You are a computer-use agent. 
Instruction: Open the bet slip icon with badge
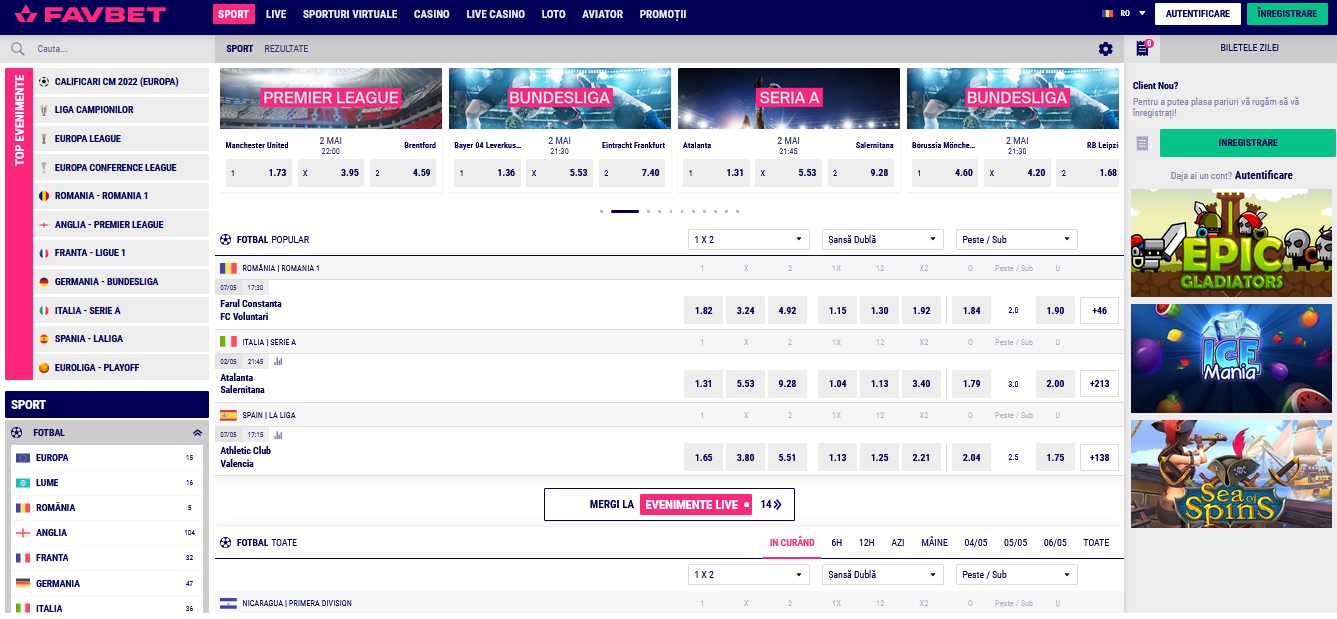click(1143, 48)
